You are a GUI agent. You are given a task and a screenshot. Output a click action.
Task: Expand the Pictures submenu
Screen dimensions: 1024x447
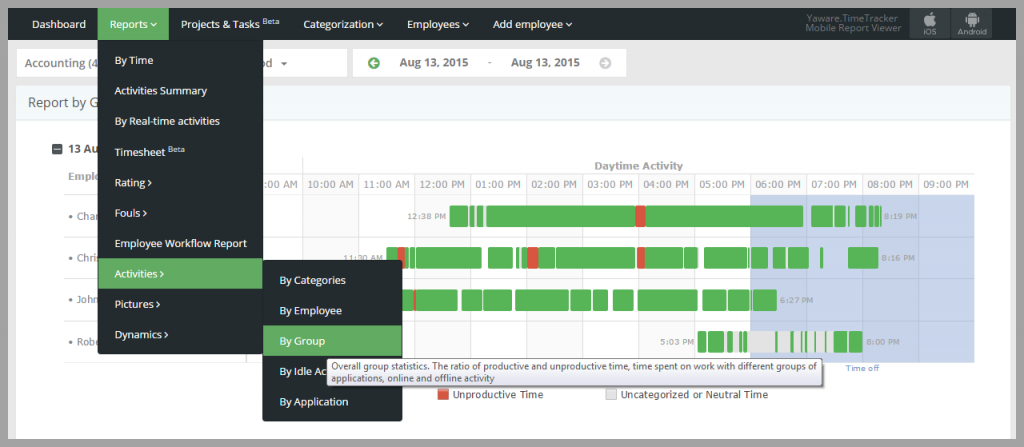coord(180,304)
